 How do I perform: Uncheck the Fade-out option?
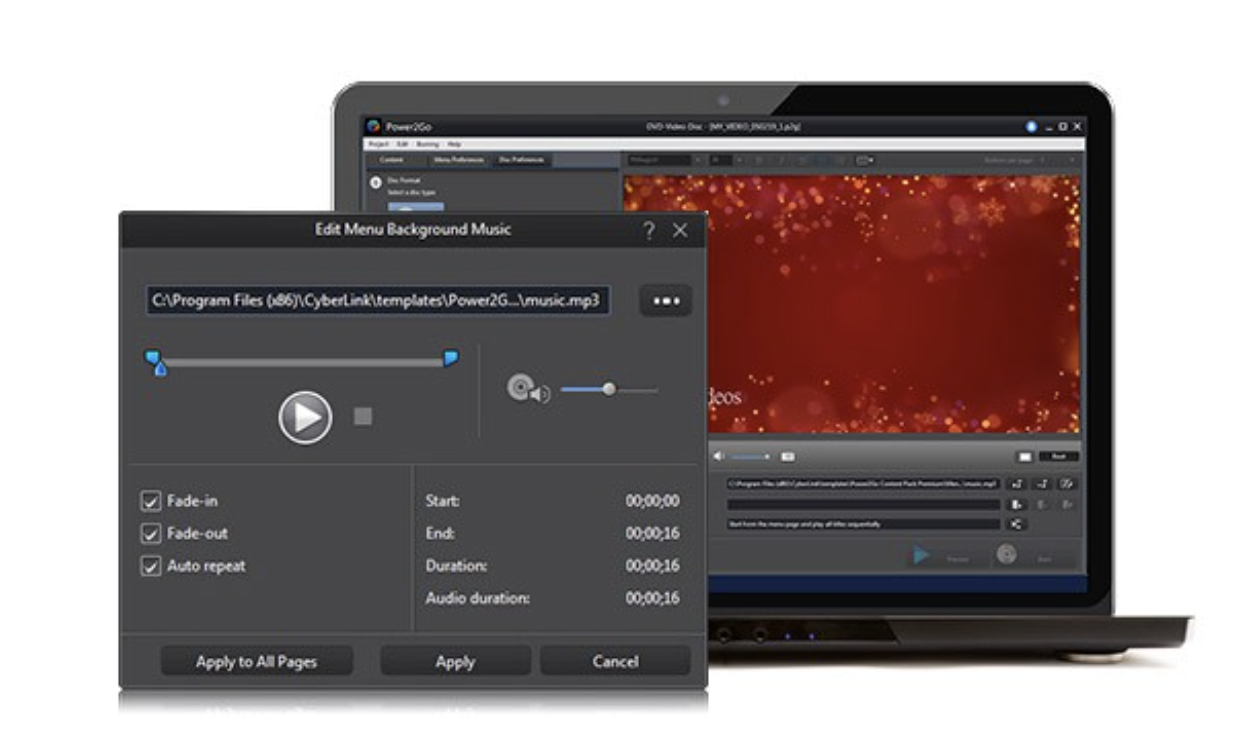[151, 533]
